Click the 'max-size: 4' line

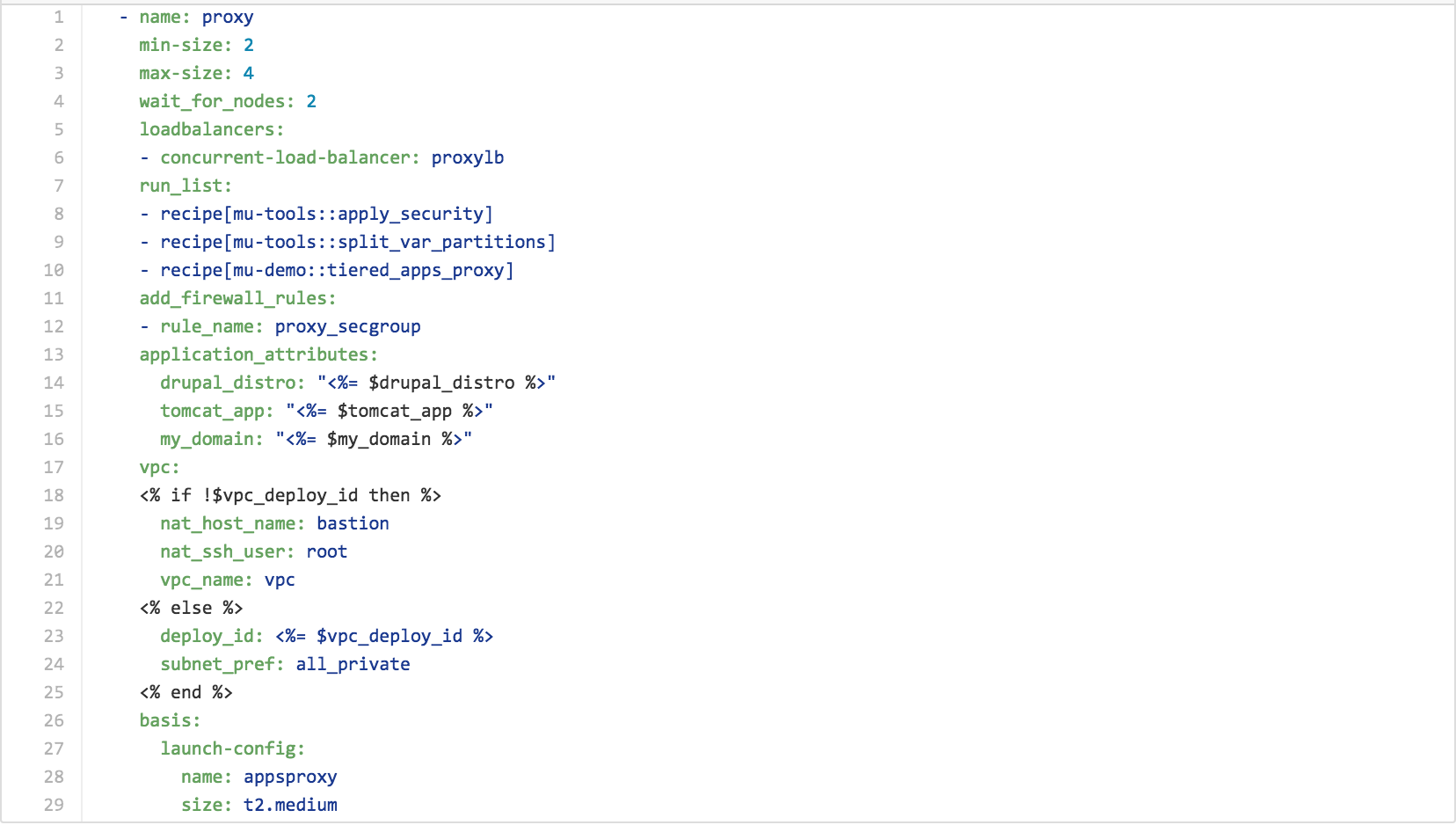click(196, 73)
